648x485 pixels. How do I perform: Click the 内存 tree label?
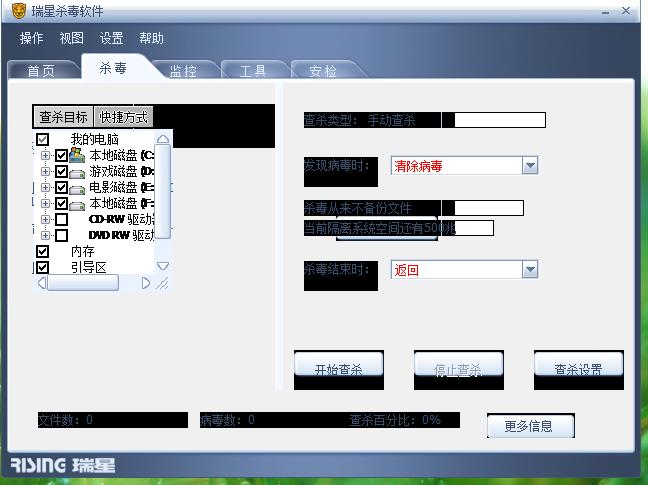[x=83, y=251]
